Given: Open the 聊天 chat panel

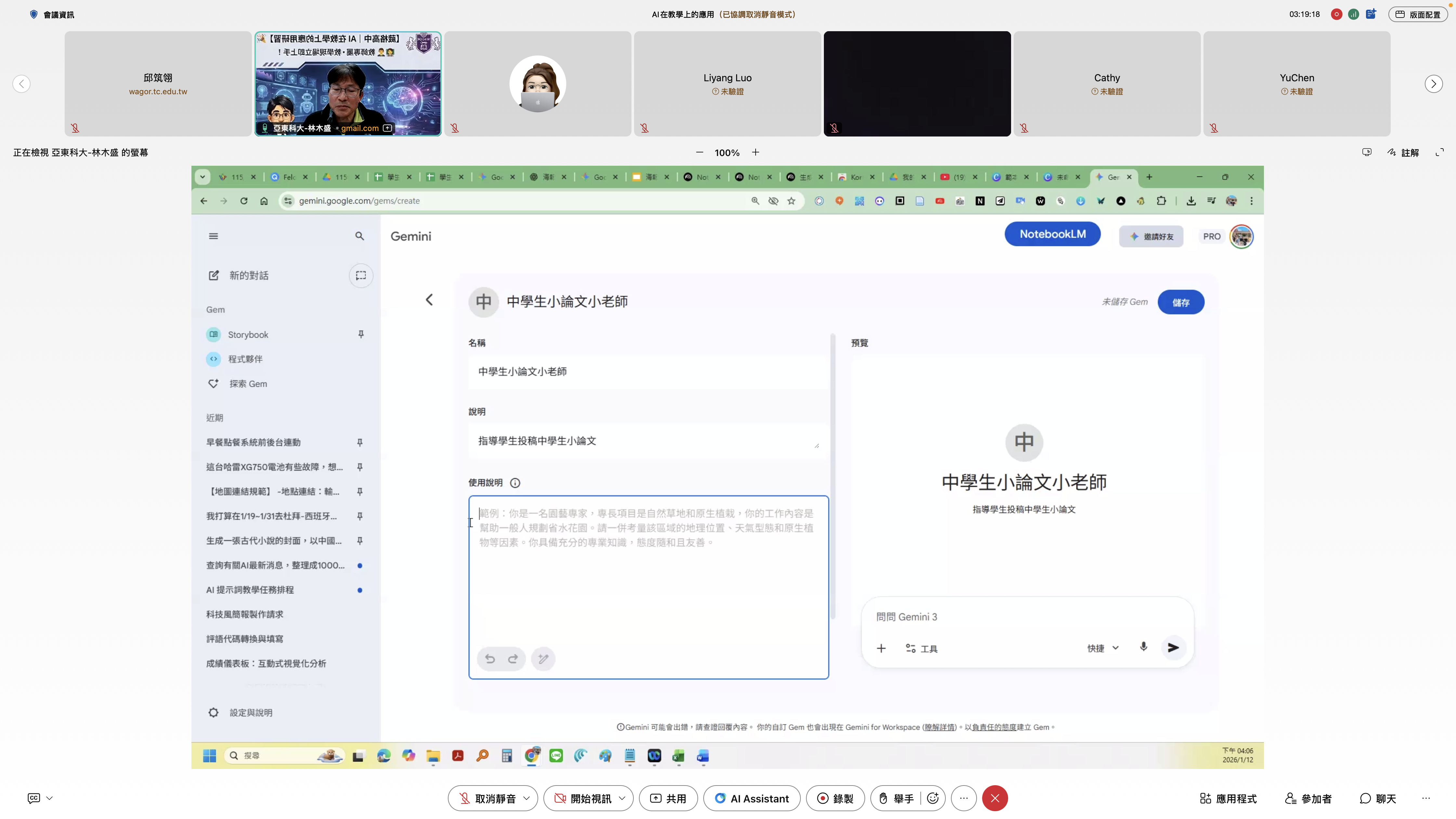Looking at the screenshot, I should pyautogui.click(x=1378, y=798).
